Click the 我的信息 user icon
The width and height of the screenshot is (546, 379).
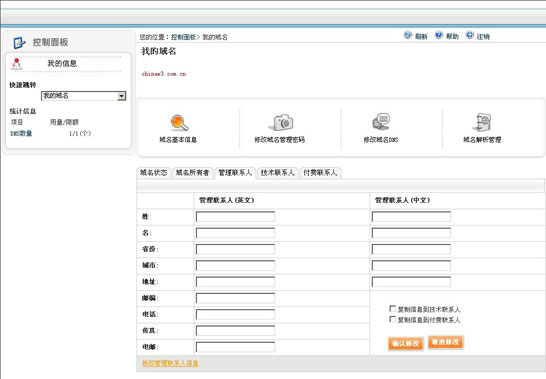[16, 64]
